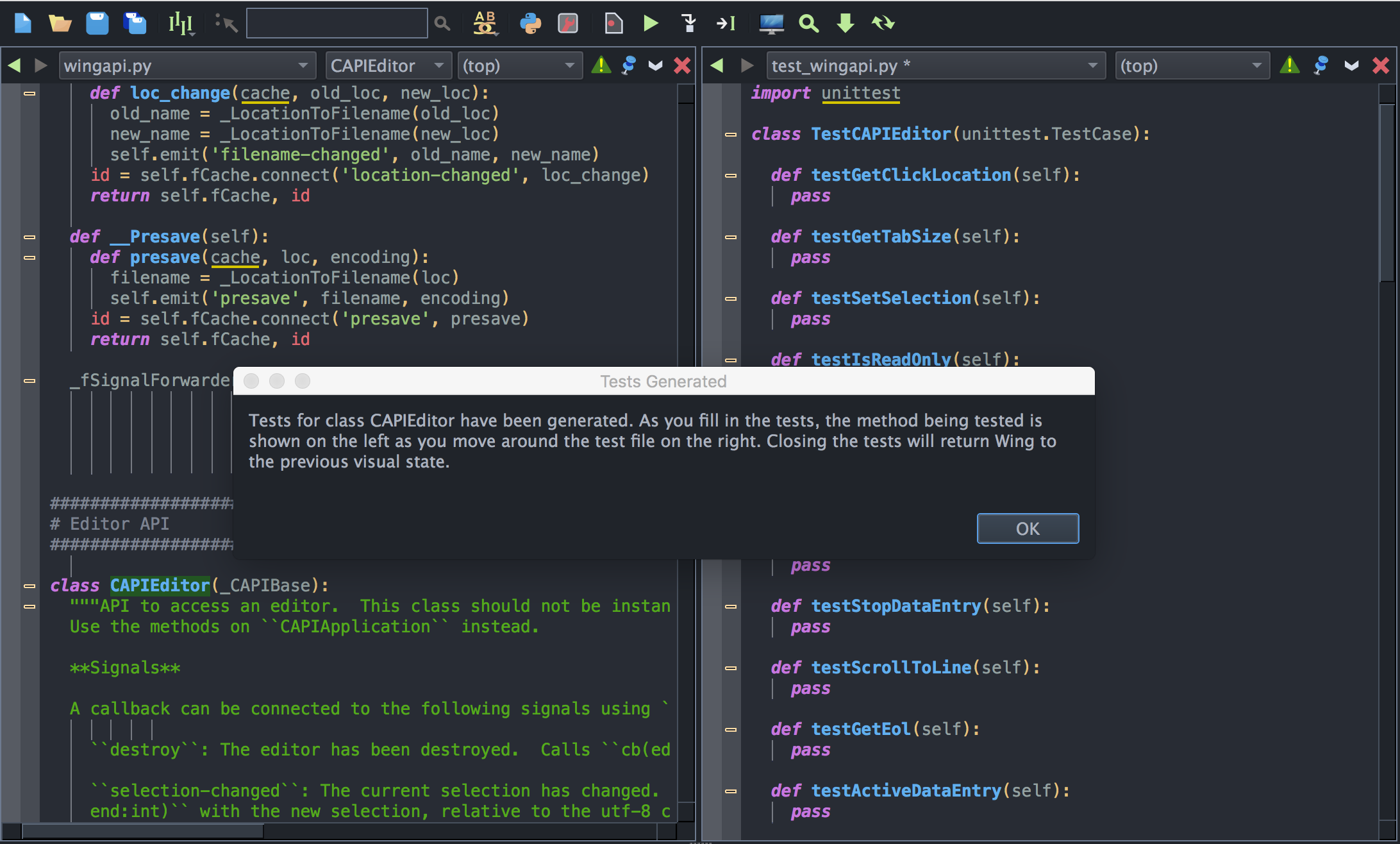This screenshot has width=1400, height=844.
Task: Click the Python shell icon
Action: pyautogui.click(x=530, y=24)
